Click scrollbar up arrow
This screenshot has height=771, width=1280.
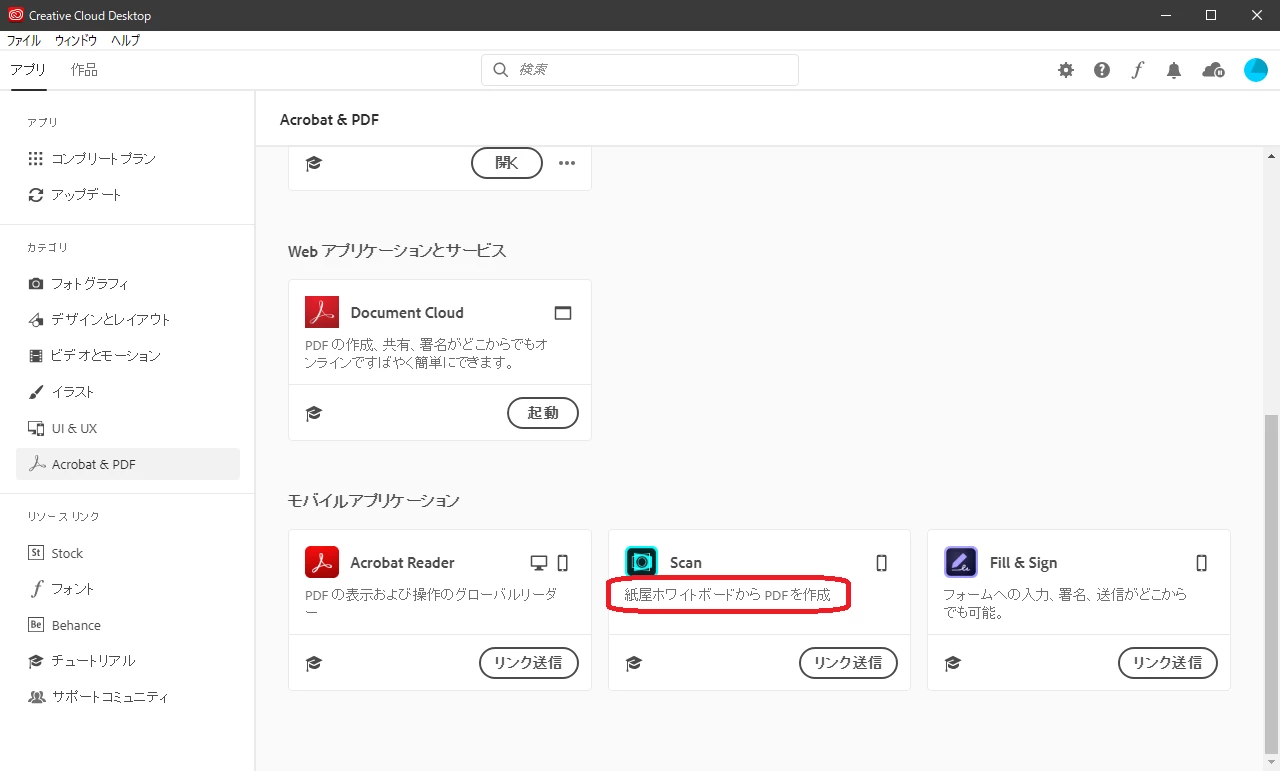[1271, 156]
